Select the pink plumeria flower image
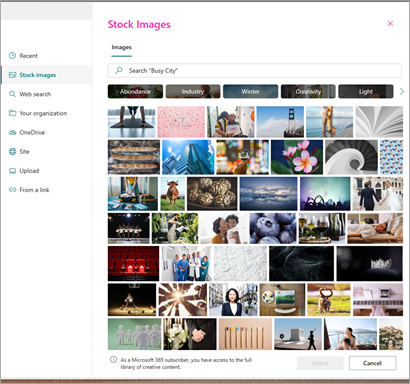 pos(297,157)
